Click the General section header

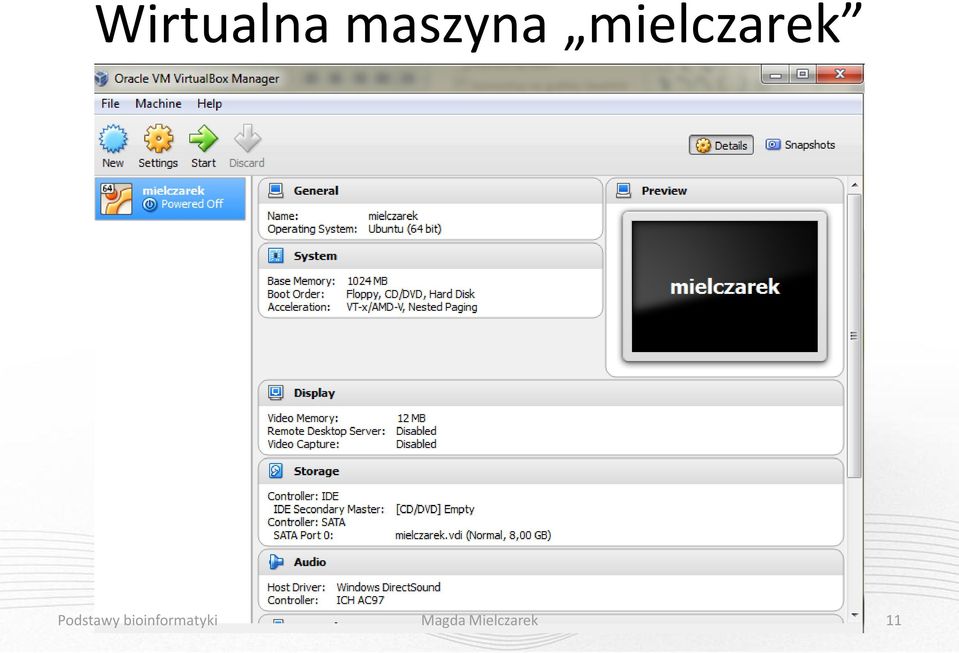tap(431, 191)
